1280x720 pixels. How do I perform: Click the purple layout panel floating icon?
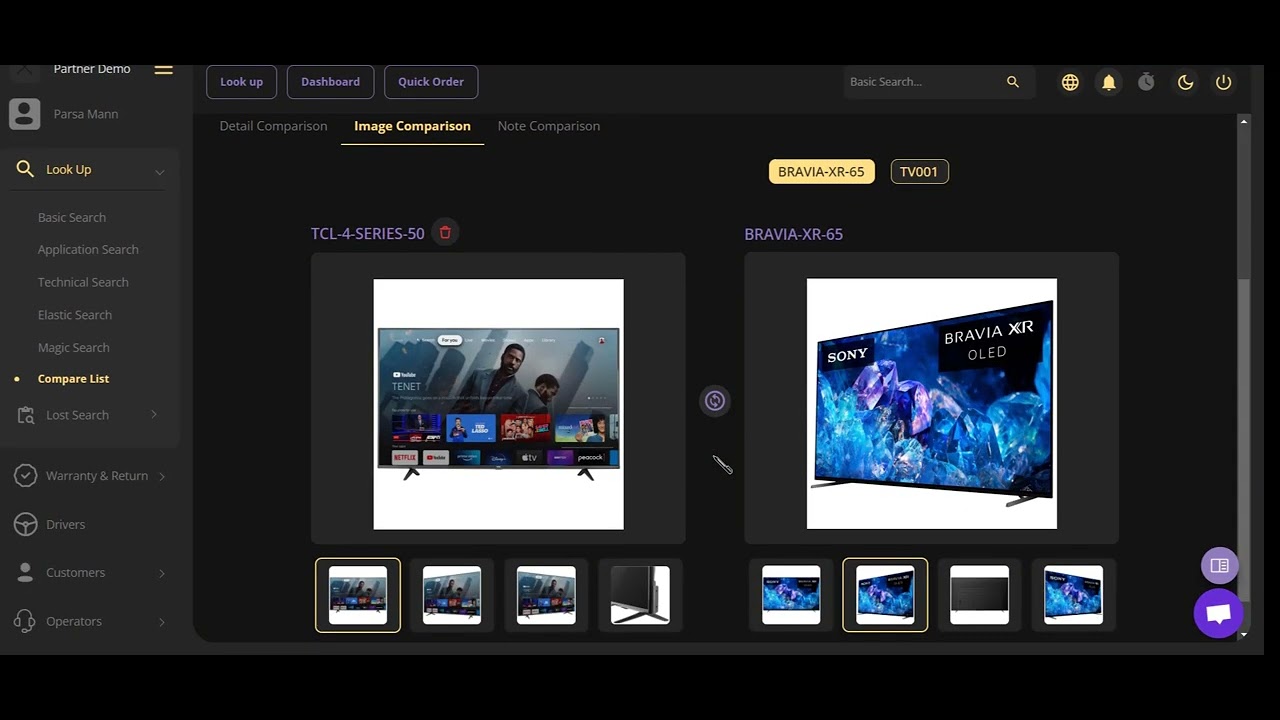(1219, 566)
